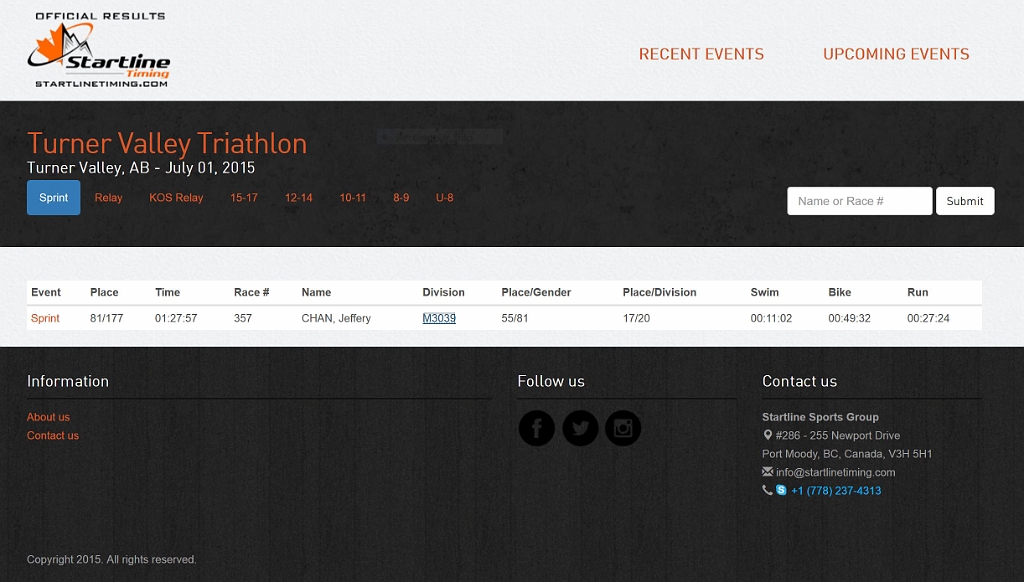Click the Startline Timing logo
This screenshot has height=582, width=1024.
pyautogui.click(x=99, y=52)
